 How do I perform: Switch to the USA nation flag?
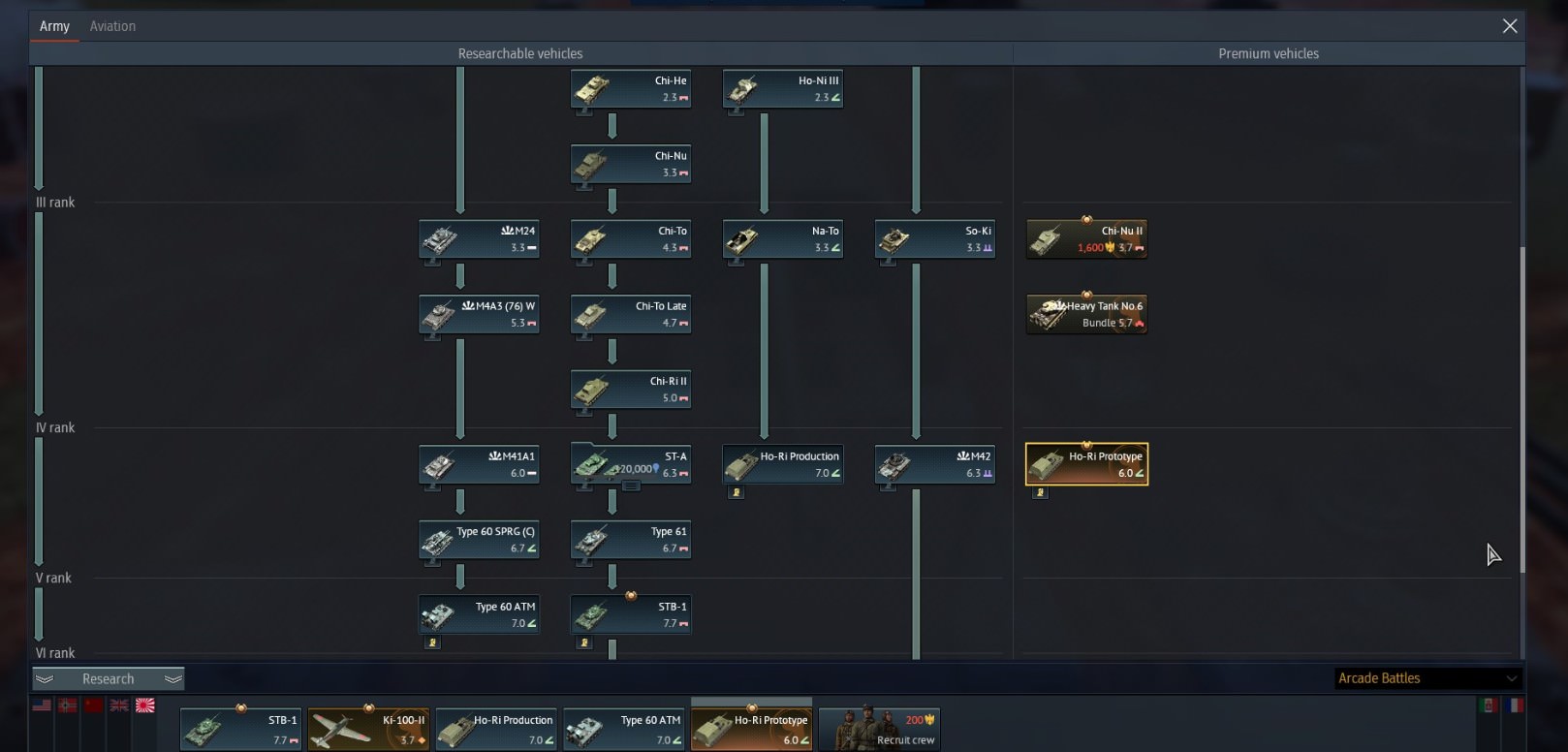(x=42, y=705)
